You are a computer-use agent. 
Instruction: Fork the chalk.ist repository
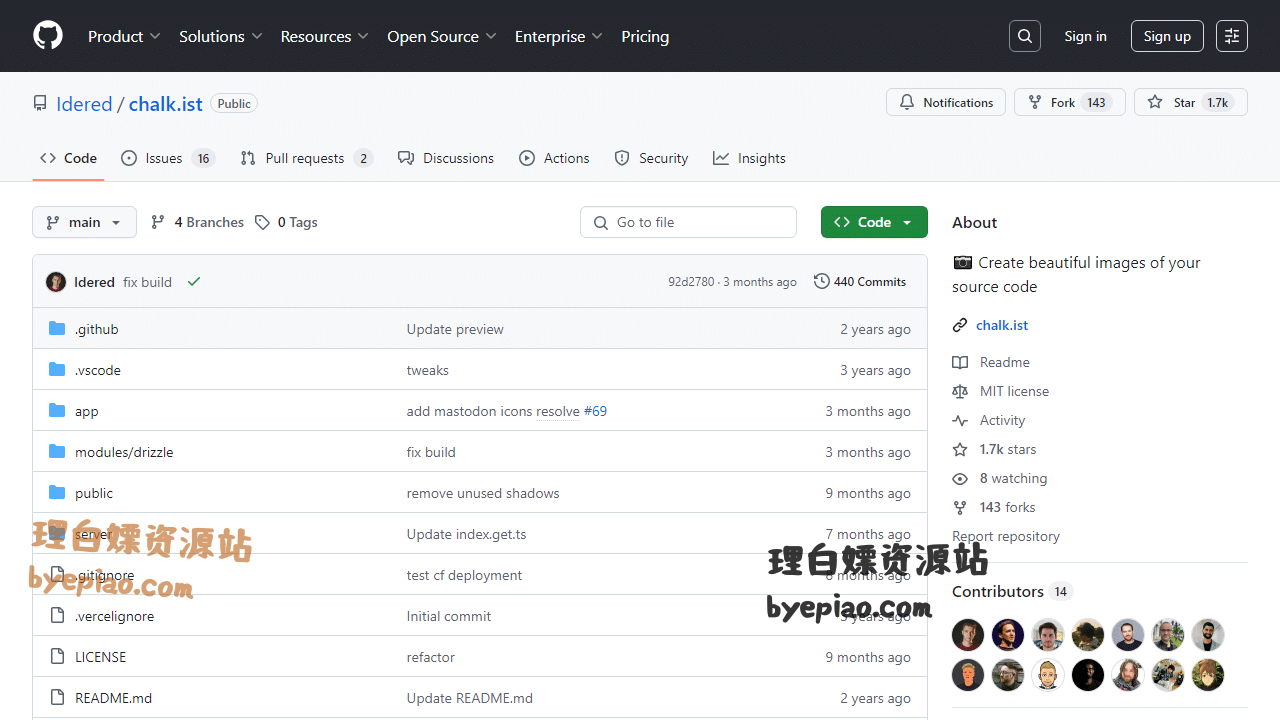[x=1070, y=102]
